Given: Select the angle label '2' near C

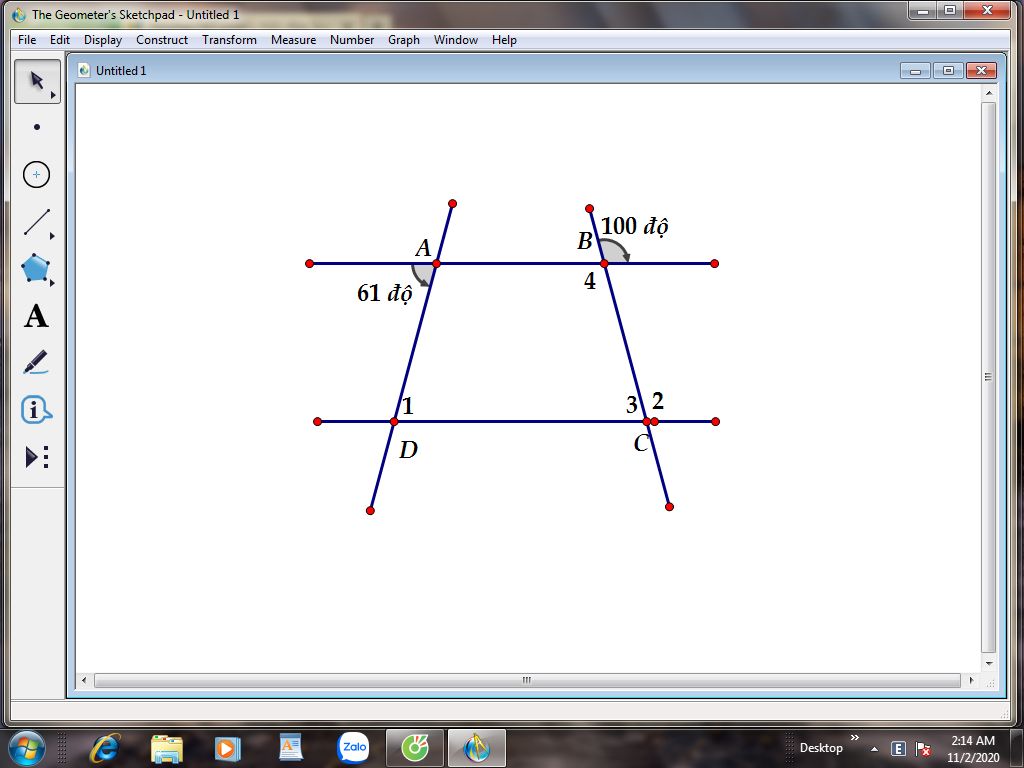Looking at the screenshot, I should 658,400.
